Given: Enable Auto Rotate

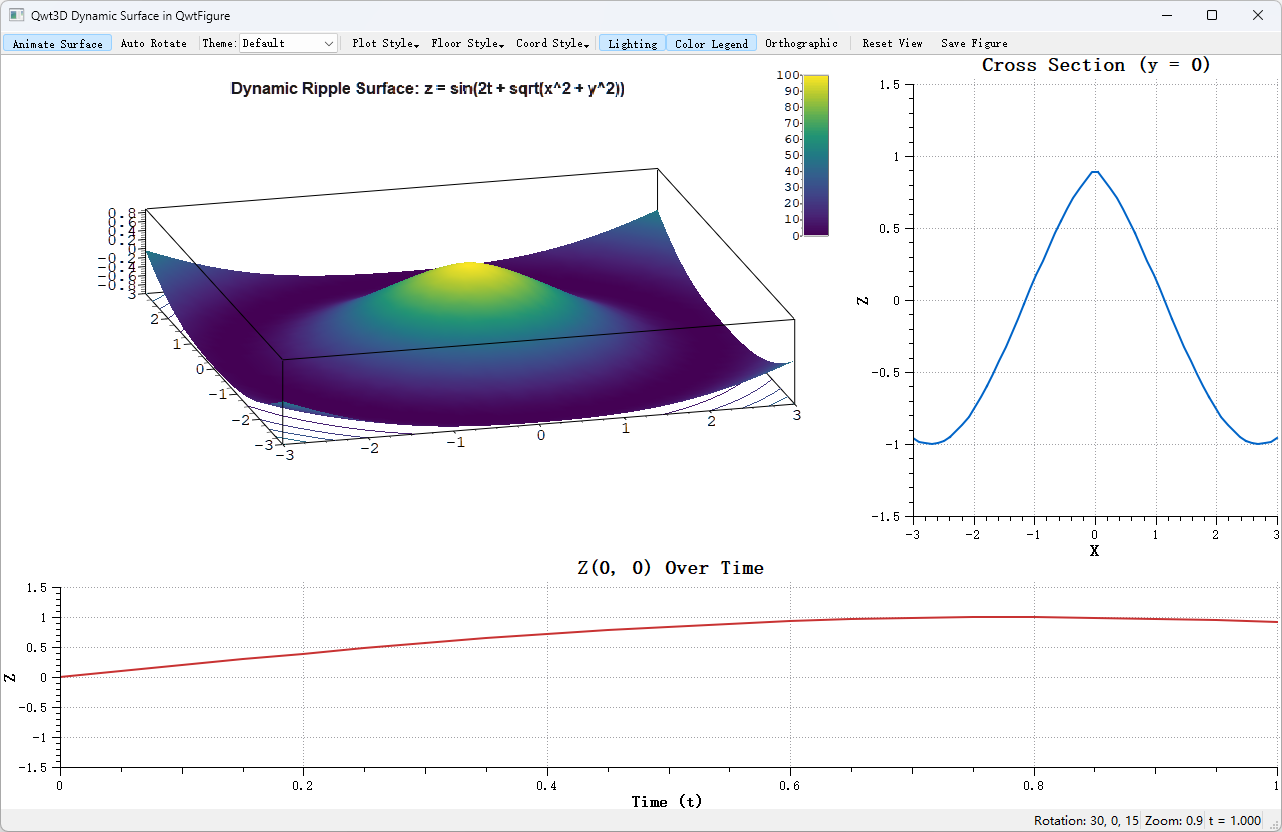Looking at the screenshot, I should (154, 43).
